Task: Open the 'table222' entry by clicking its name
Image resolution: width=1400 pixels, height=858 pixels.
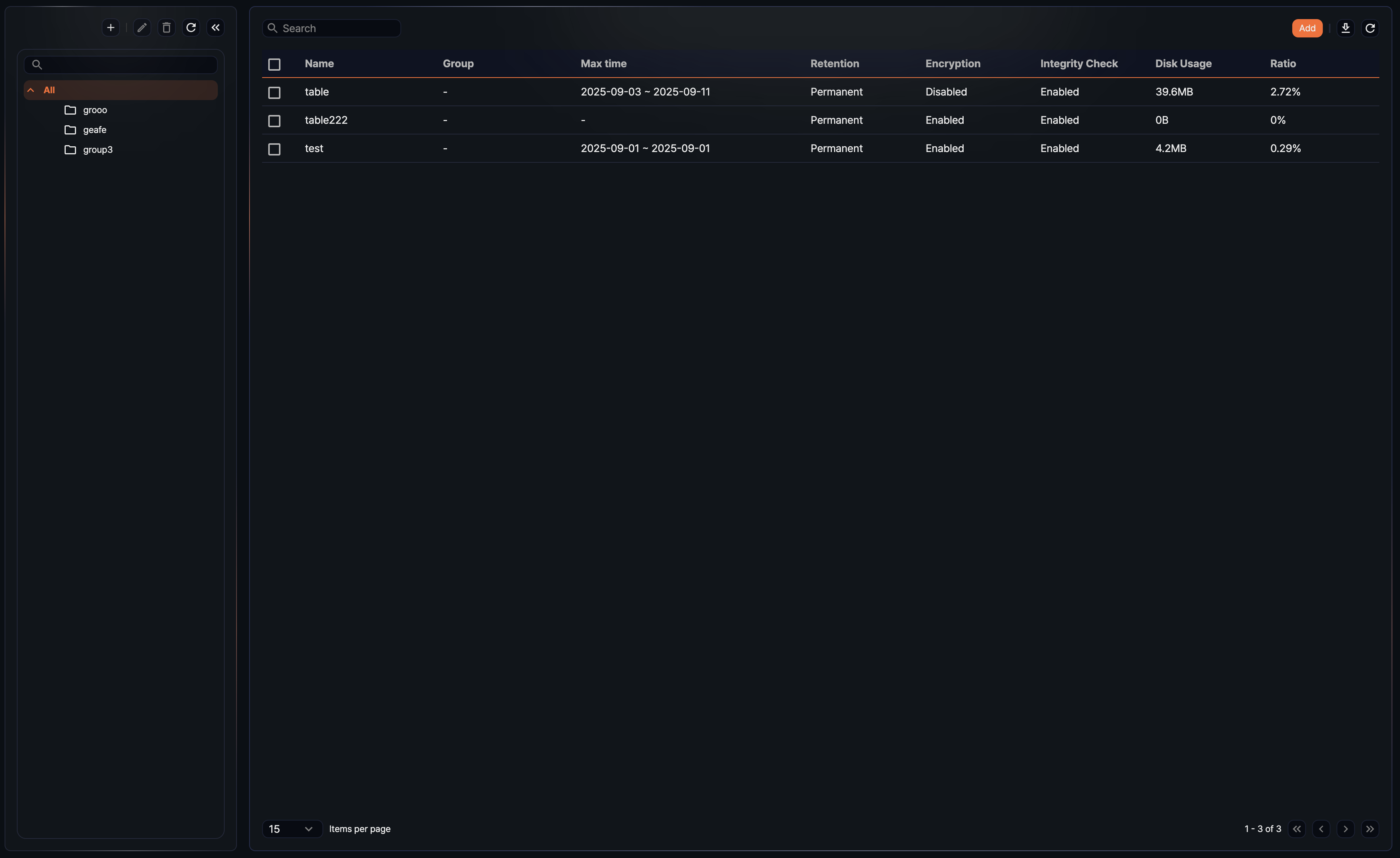Action: (x=326, y=120)
